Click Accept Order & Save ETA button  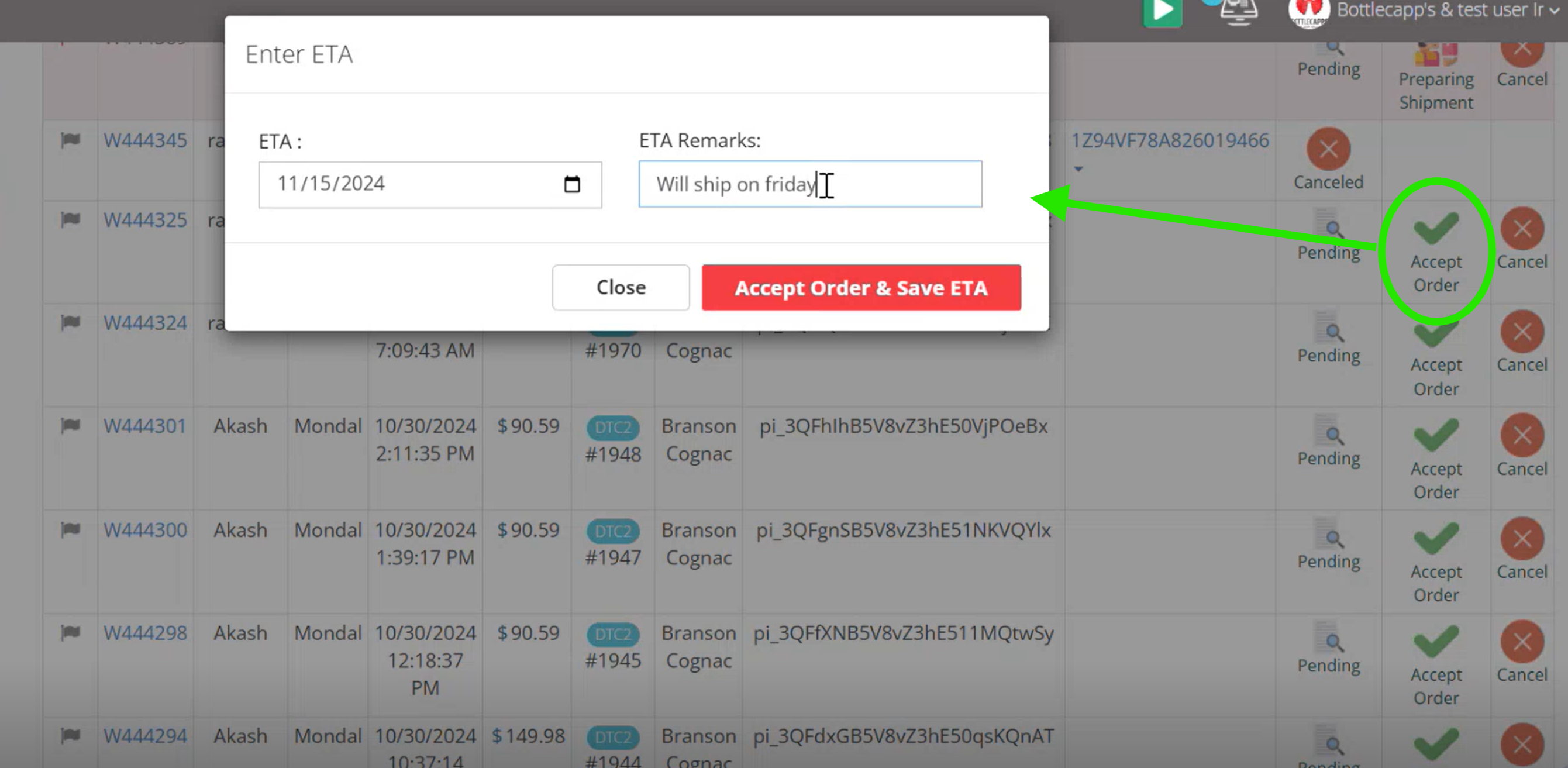coord(861,287)
